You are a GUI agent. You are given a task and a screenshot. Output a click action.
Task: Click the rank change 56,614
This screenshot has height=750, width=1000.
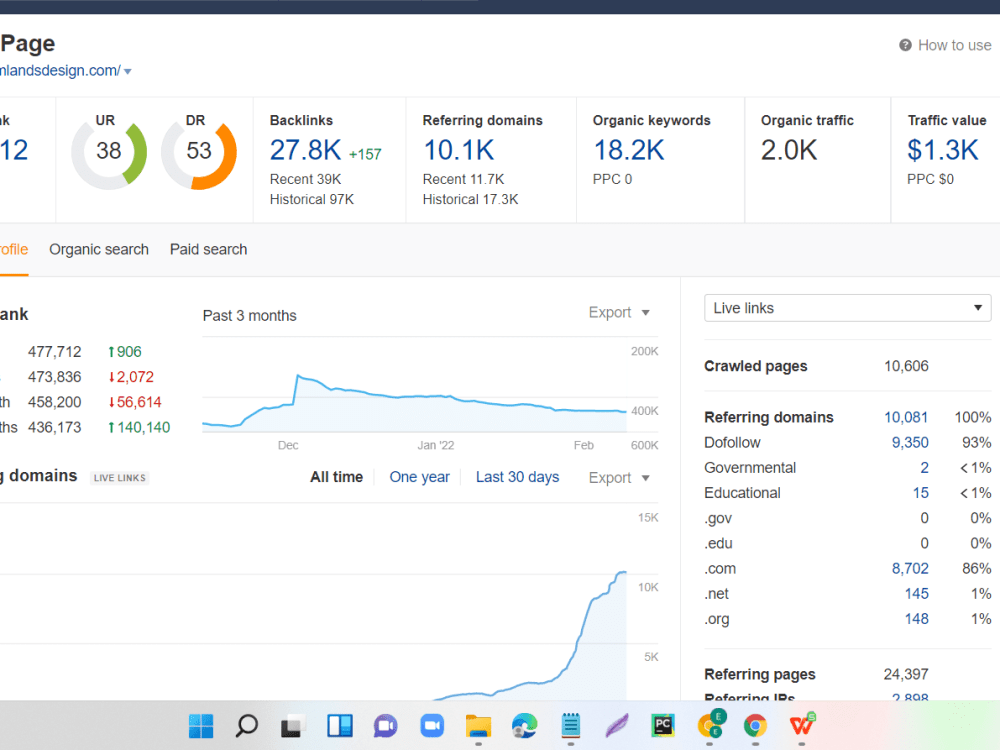[x=135, y=402]
